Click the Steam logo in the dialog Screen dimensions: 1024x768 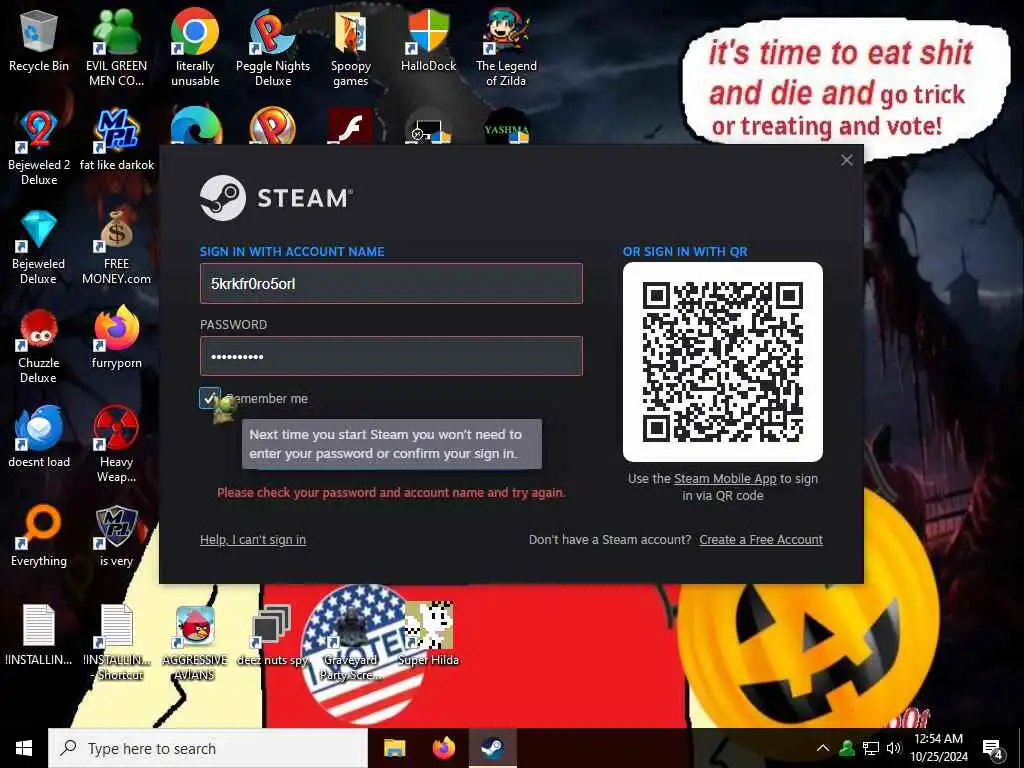277,197
